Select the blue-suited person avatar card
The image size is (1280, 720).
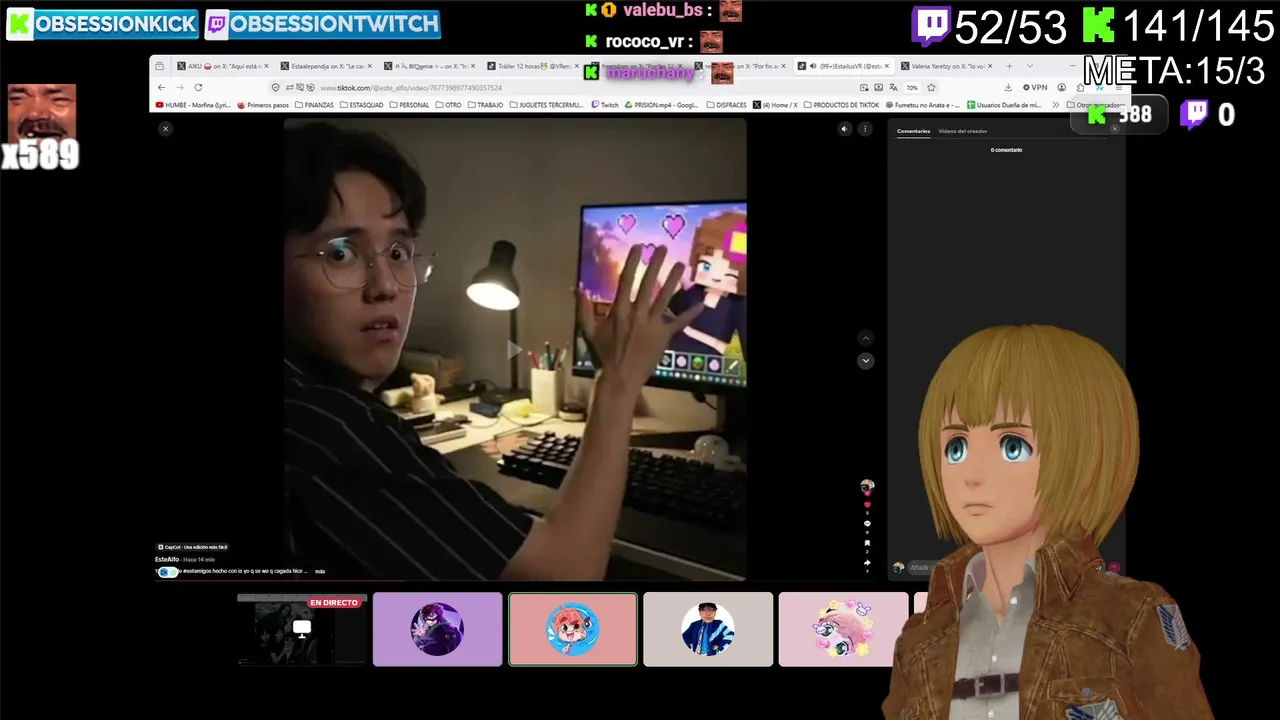click(708, 629)
